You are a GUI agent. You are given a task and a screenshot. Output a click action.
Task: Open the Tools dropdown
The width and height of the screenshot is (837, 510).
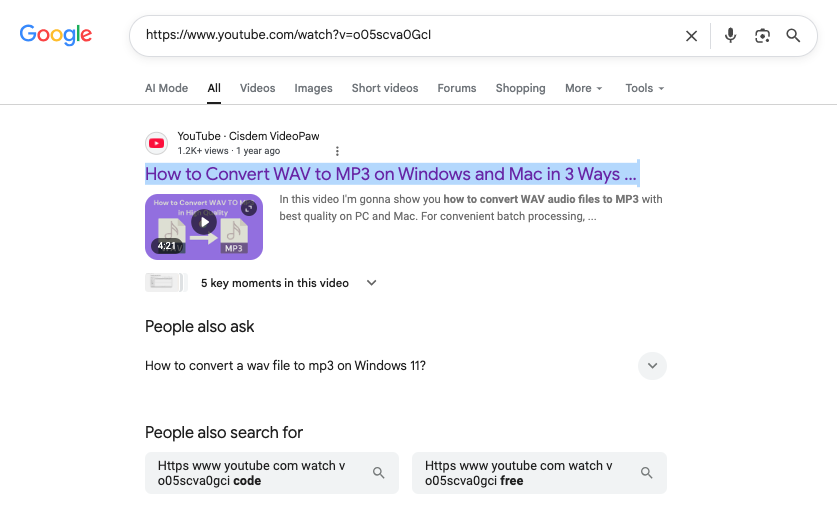click(x=645, y=88)
